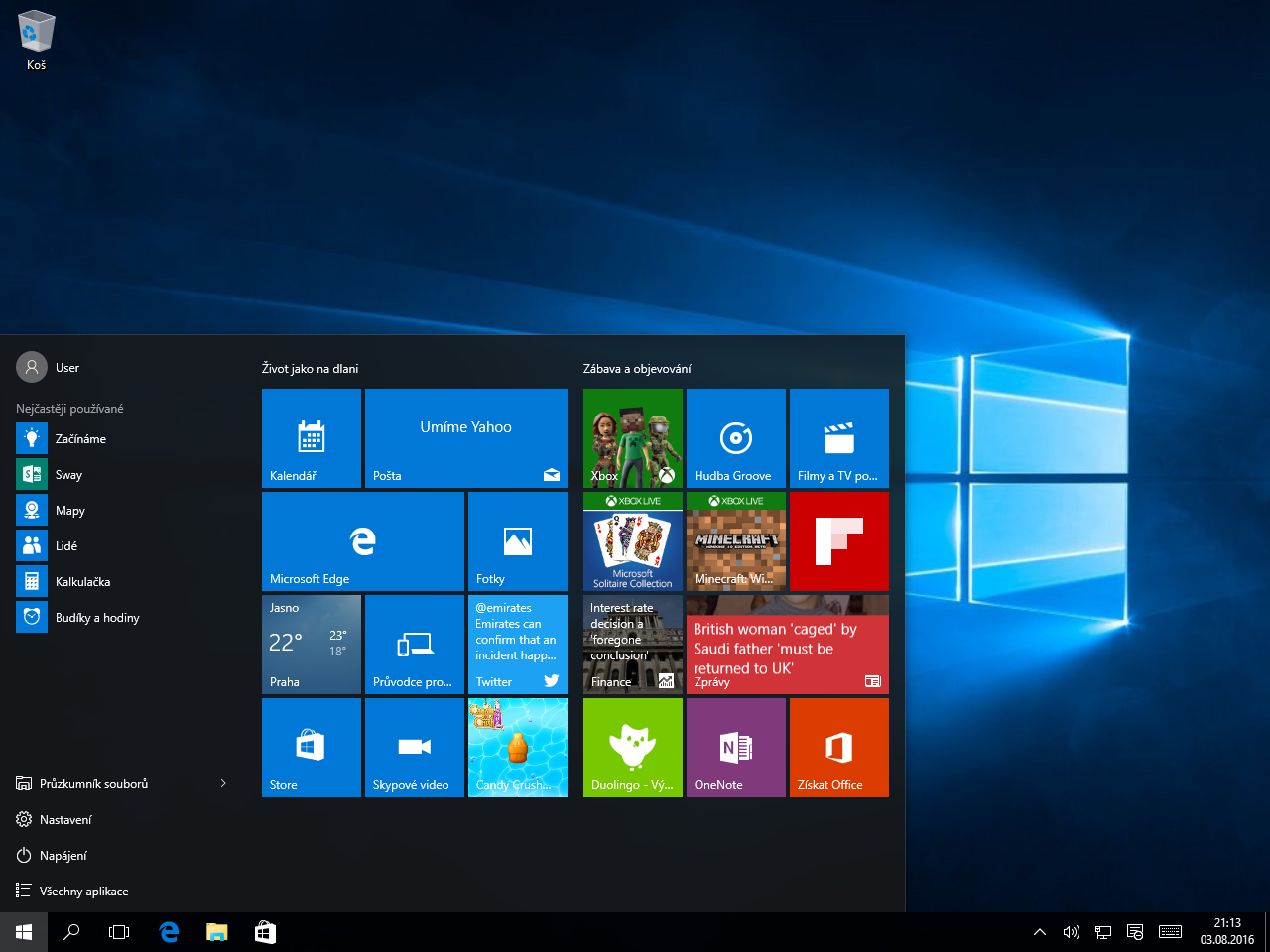Click the Nejčastěji používané heading
Viewport: 1270px width, 952px height.
(x=69, y=408)
